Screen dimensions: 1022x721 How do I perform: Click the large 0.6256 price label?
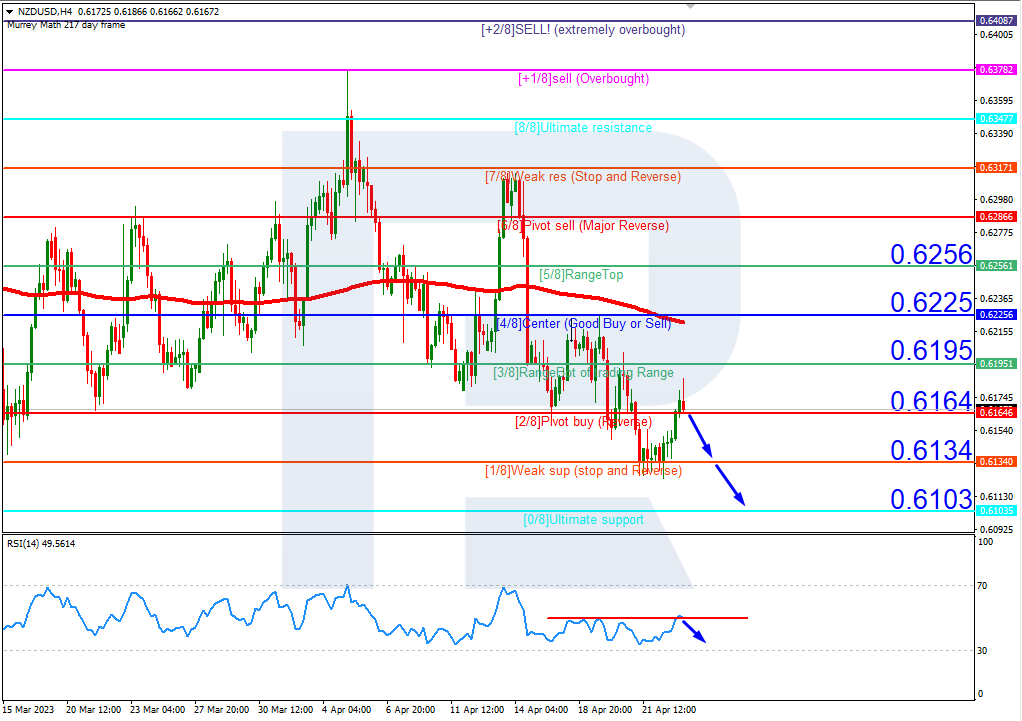tap(931, 254)
